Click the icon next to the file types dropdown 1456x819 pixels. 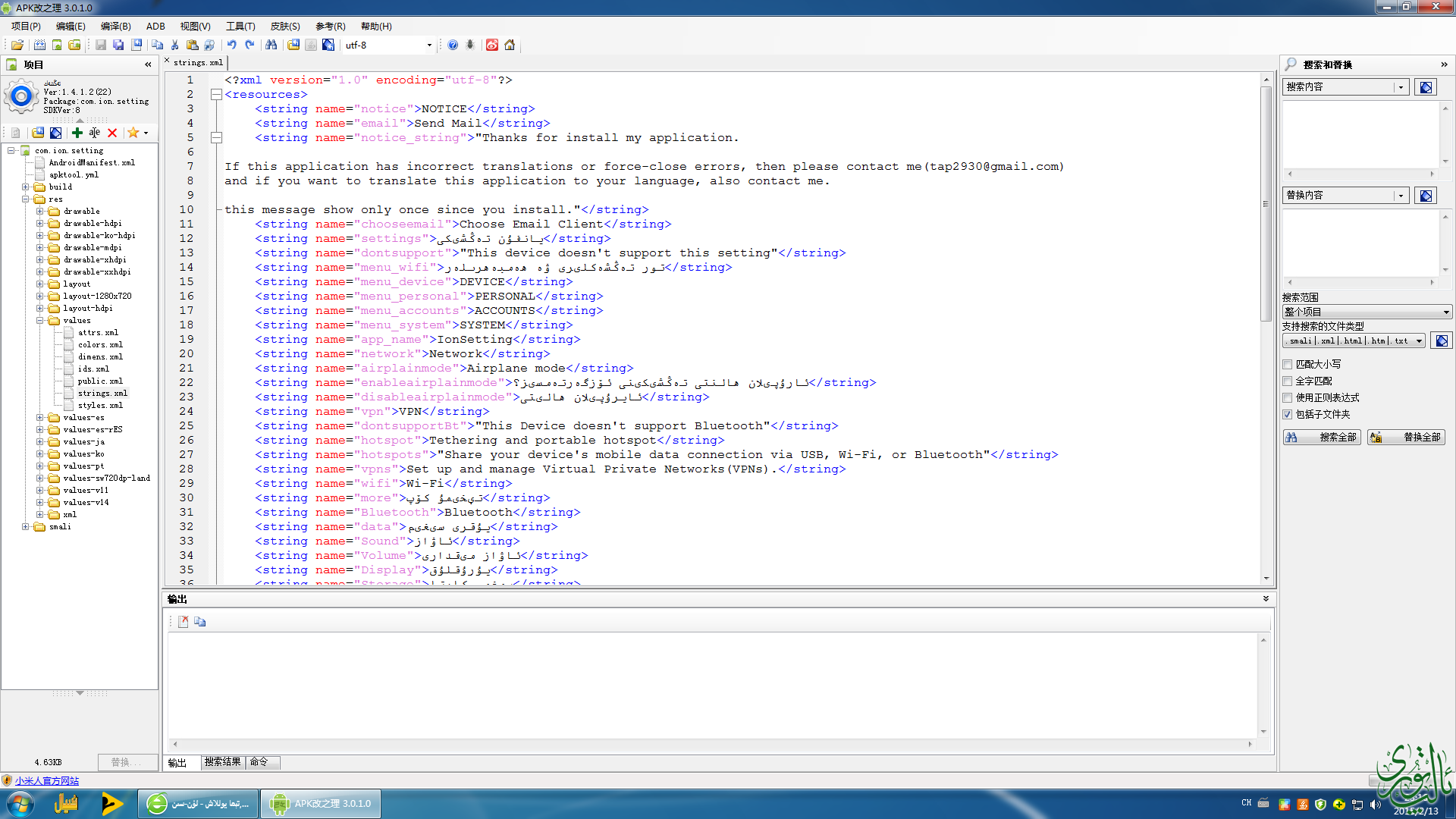point(1442,341)
